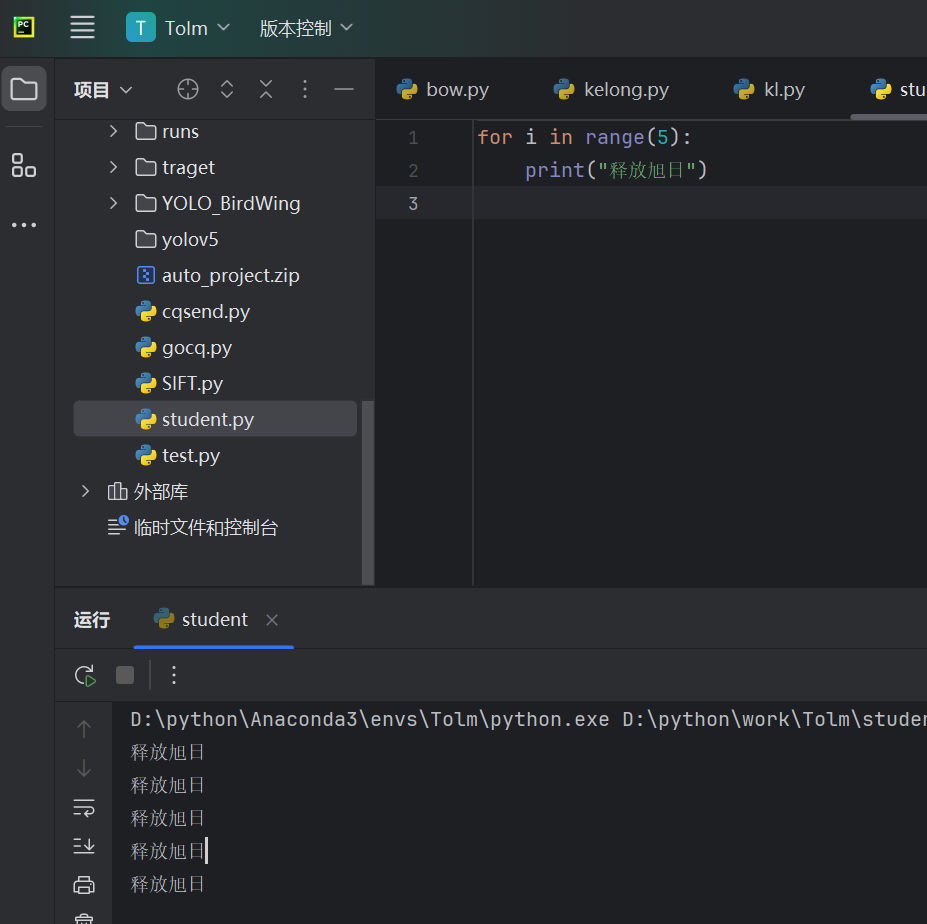This screenshot has height=924, width=927.
Task: Open the Tolm project dropdown
Action: (178, 28)
